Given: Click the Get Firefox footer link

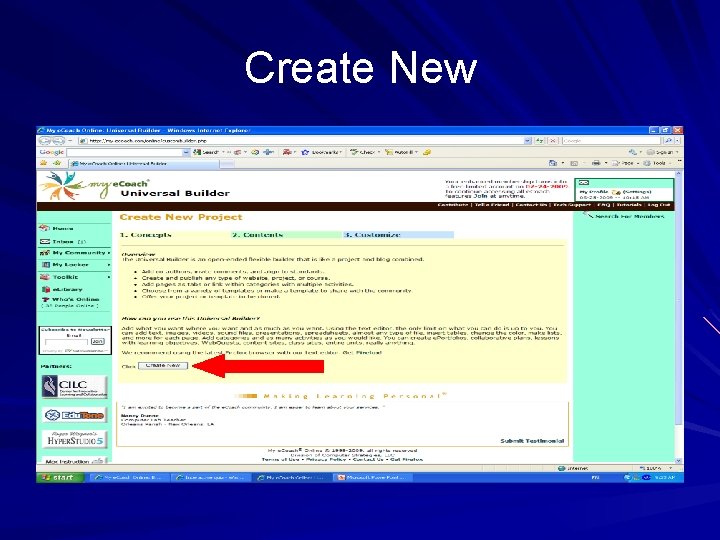Looking at the screenshot, I should tap(407, 459).
